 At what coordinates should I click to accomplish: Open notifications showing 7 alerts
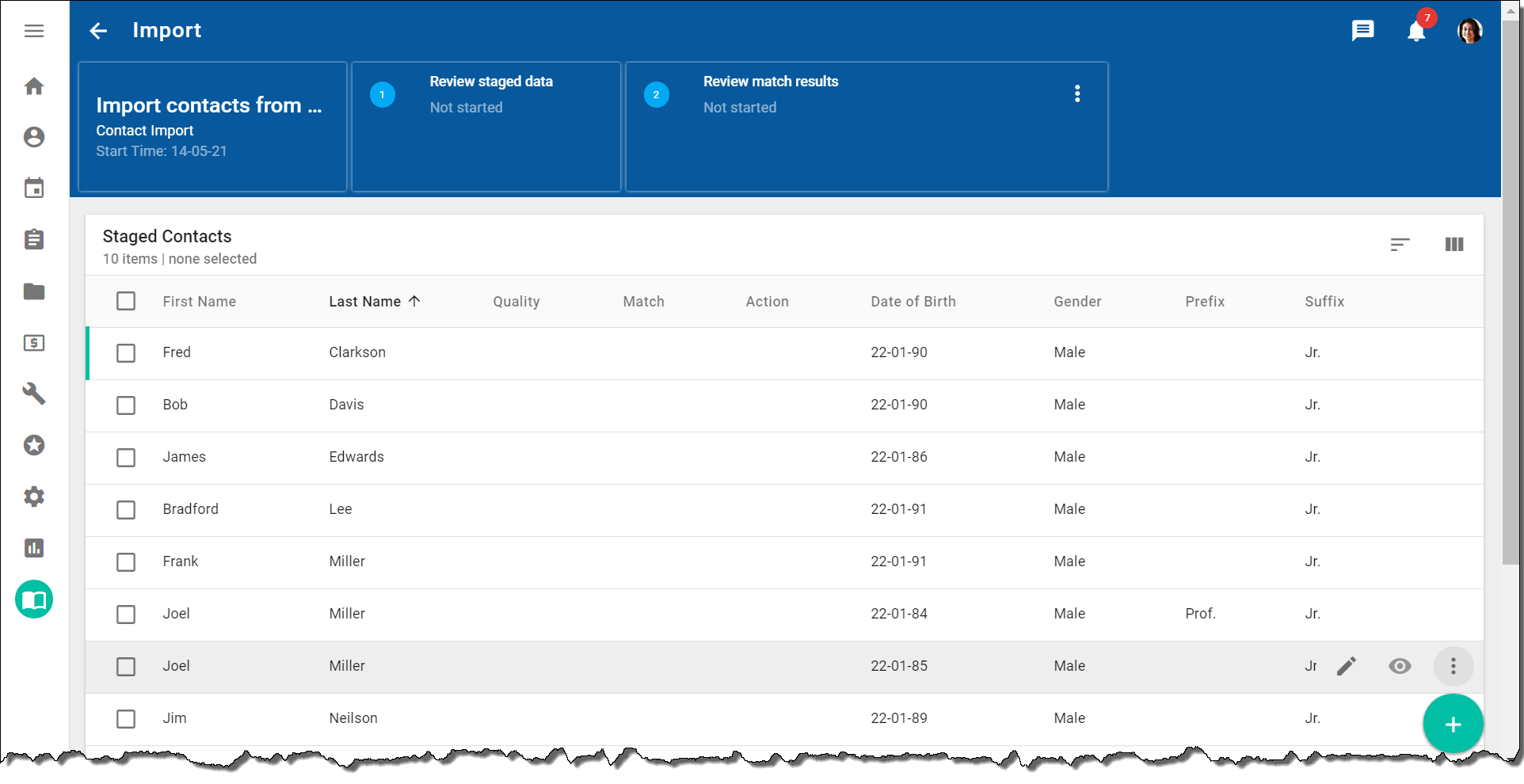coord(1417,31)
